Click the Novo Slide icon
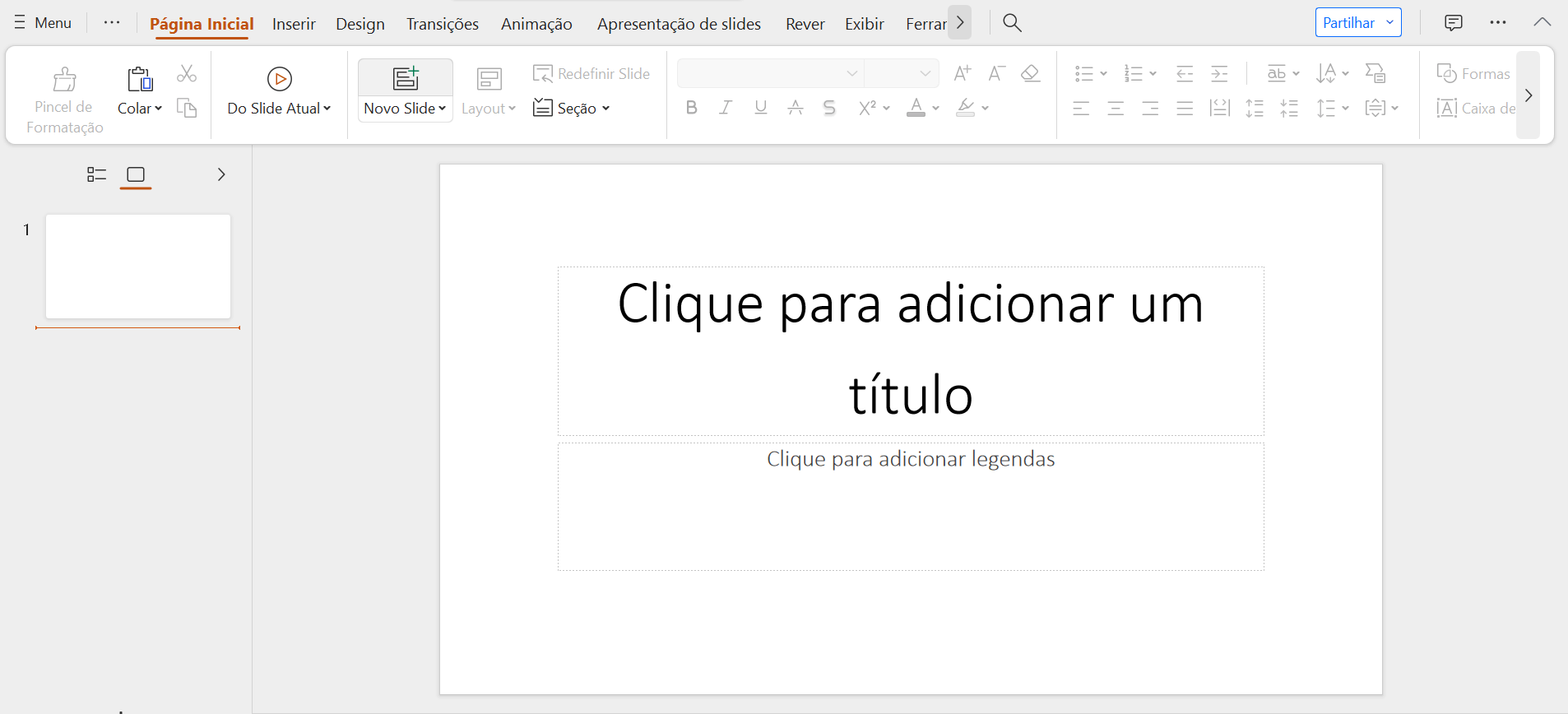 click(x=406, y=78)
